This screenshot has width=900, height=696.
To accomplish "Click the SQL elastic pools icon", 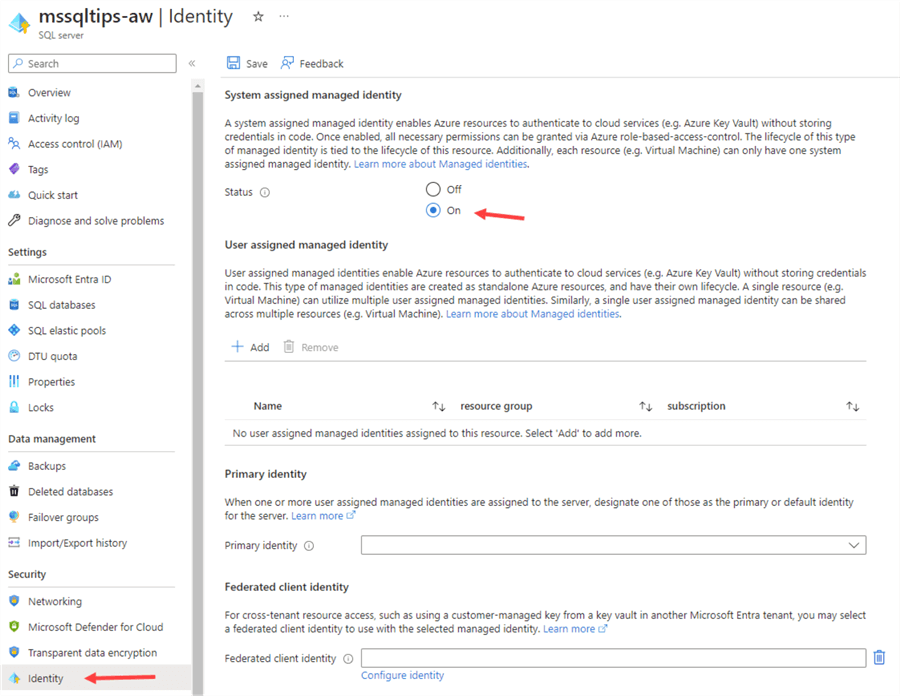I will 14,330.
